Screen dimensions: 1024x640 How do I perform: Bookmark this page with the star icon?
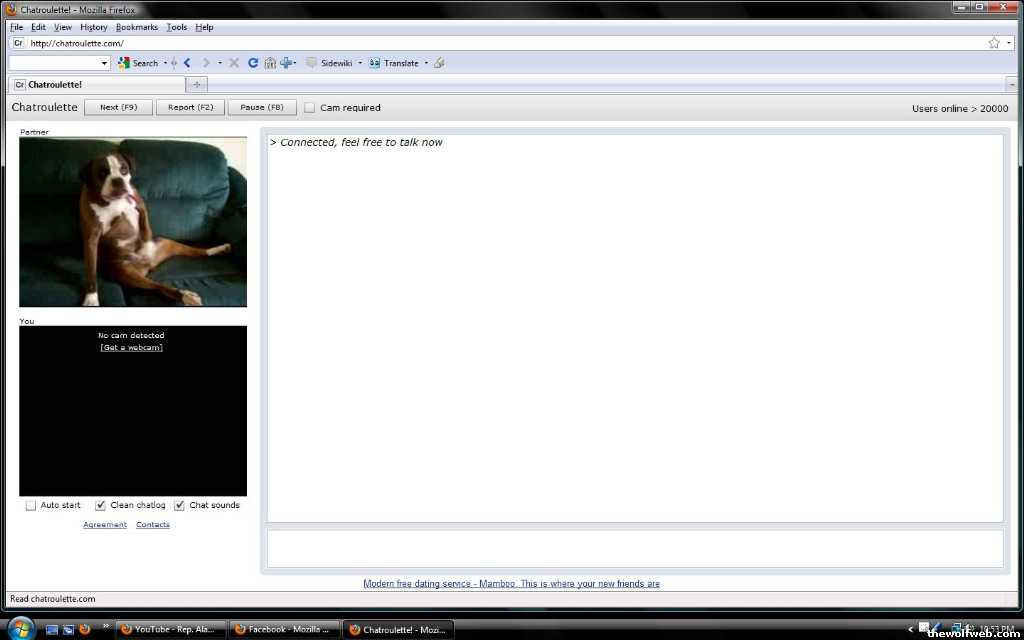(994, 43)
